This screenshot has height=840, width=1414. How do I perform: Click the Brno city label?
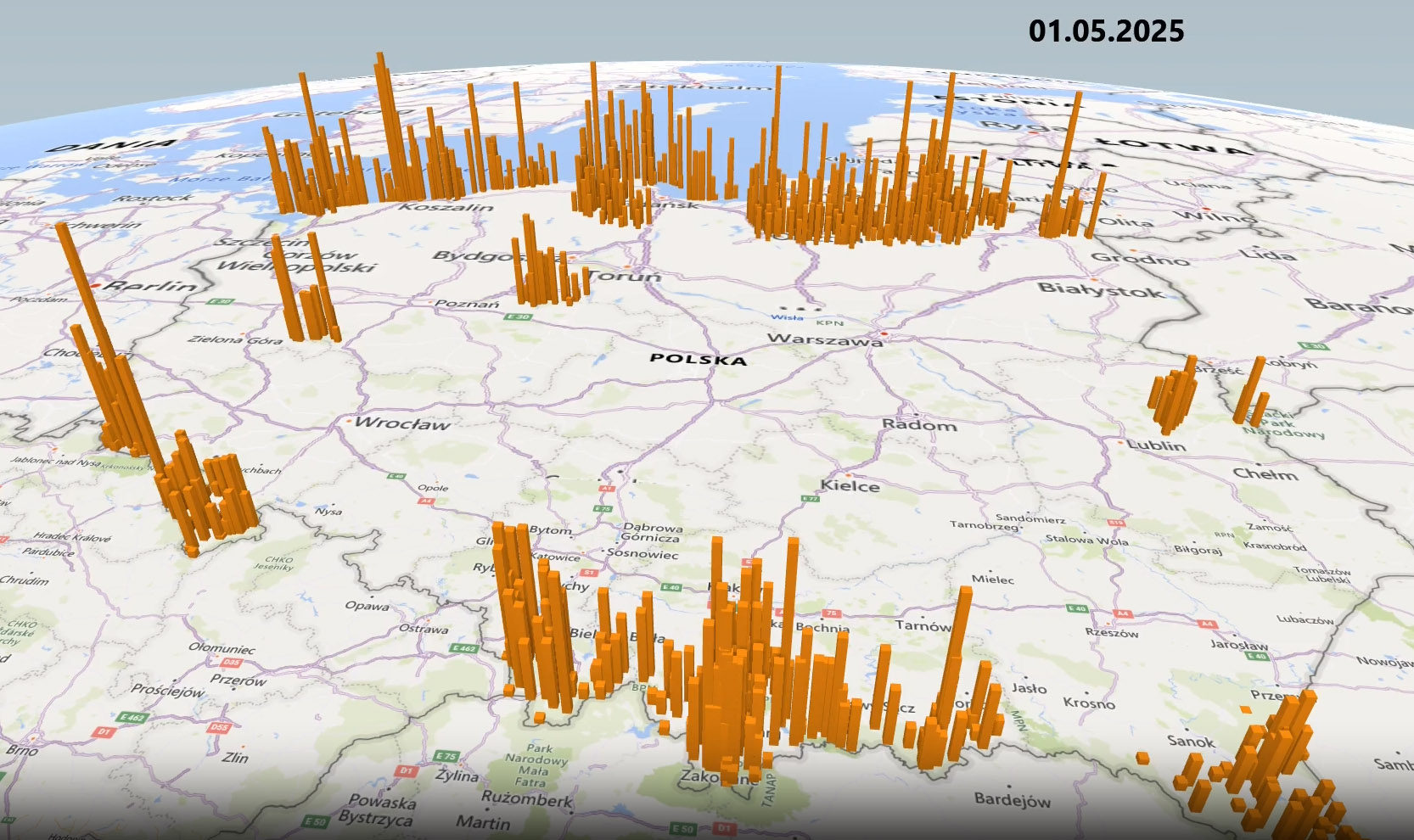pos(21,750)
